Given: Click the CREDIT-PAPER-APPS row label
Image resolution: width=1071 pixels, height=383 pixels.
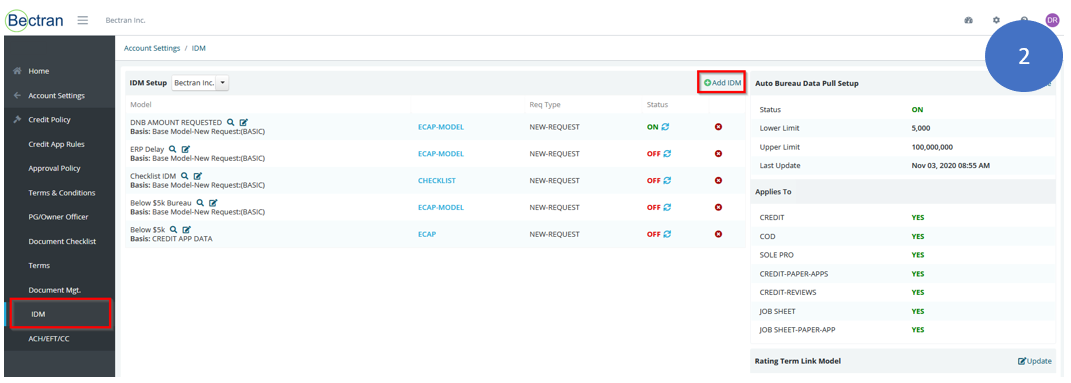Looking at the screenshot, I should pyautogui.click(x=794, y=273).
